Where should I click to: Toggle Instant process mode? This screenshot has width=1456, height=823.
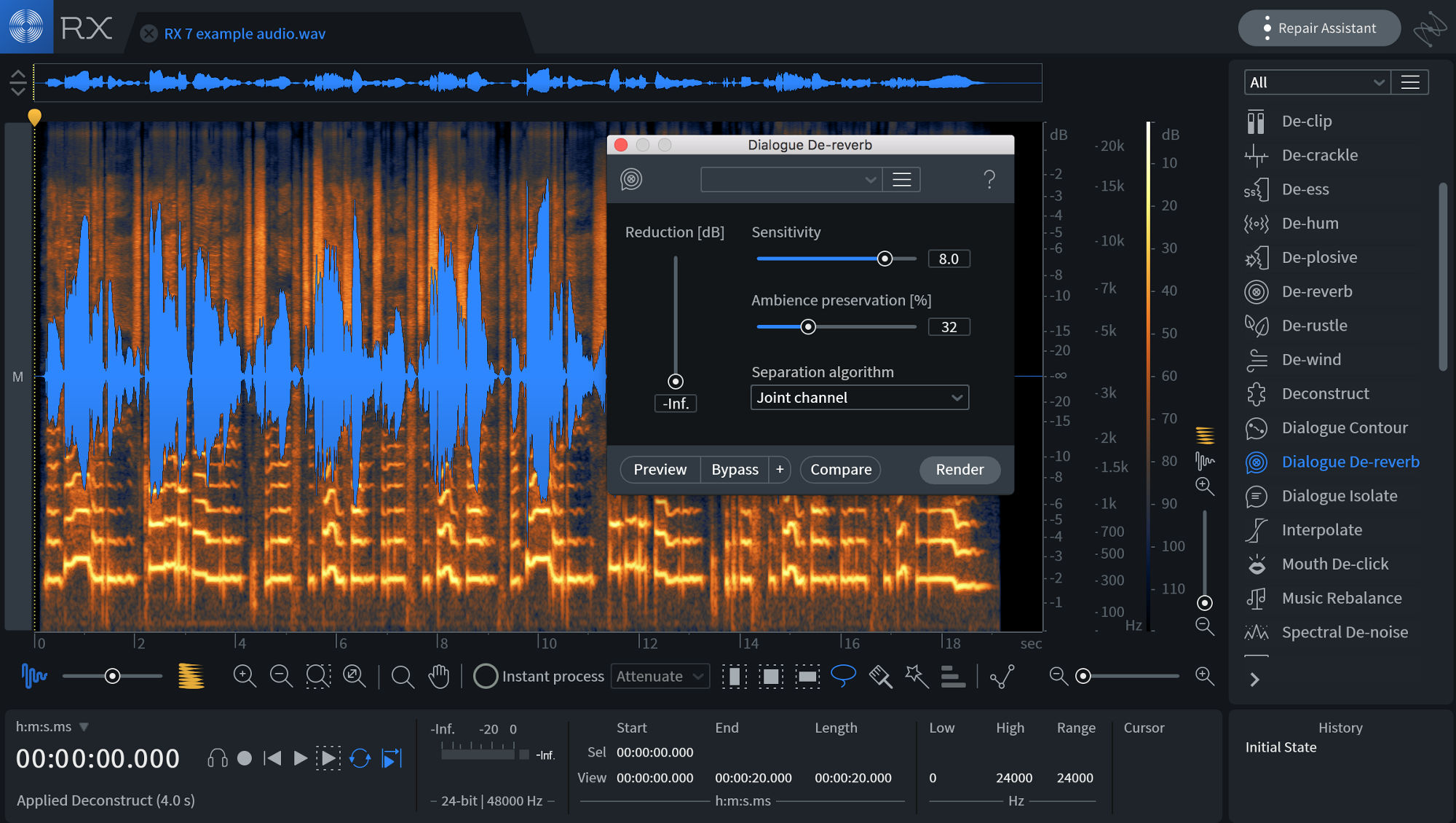[486, 676]
